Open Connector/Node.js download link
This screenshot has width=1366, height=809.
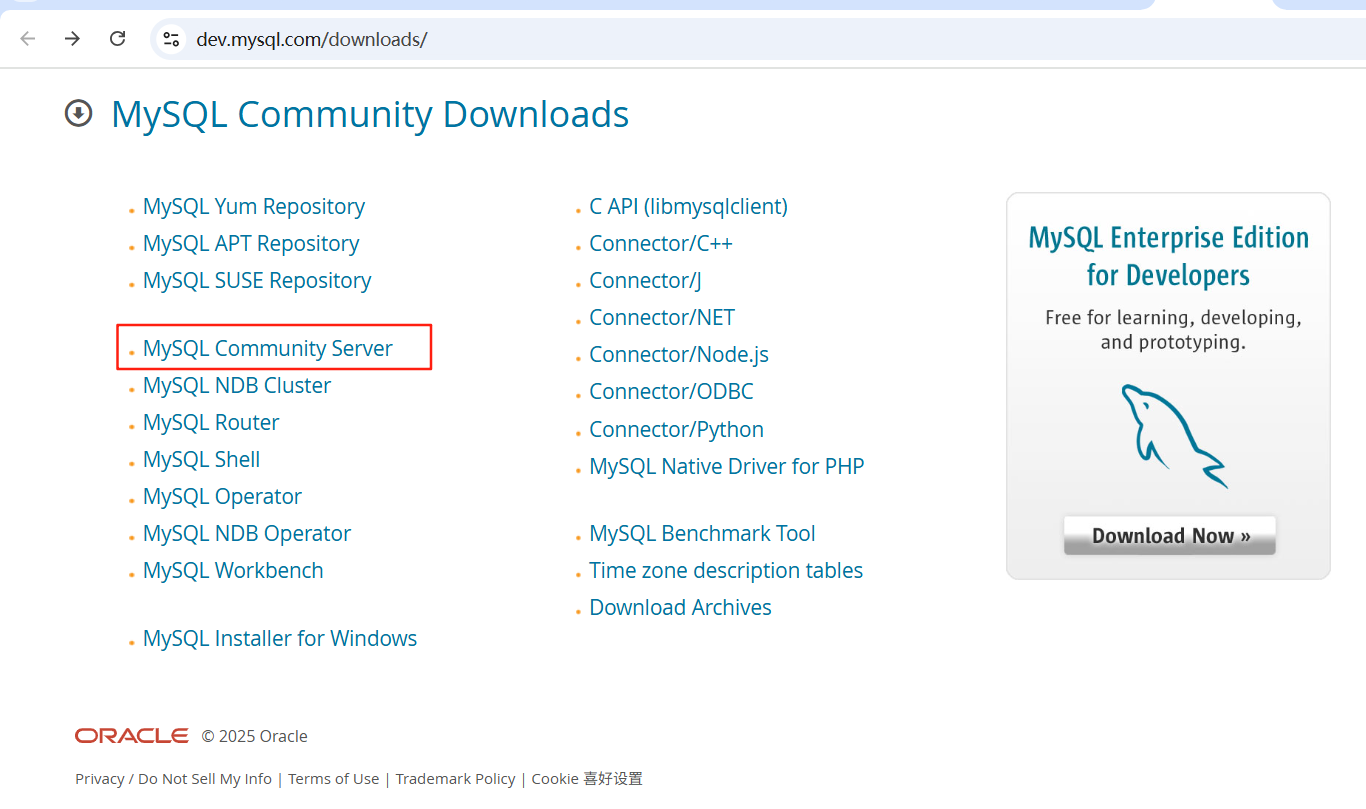(x=679, y=354)
